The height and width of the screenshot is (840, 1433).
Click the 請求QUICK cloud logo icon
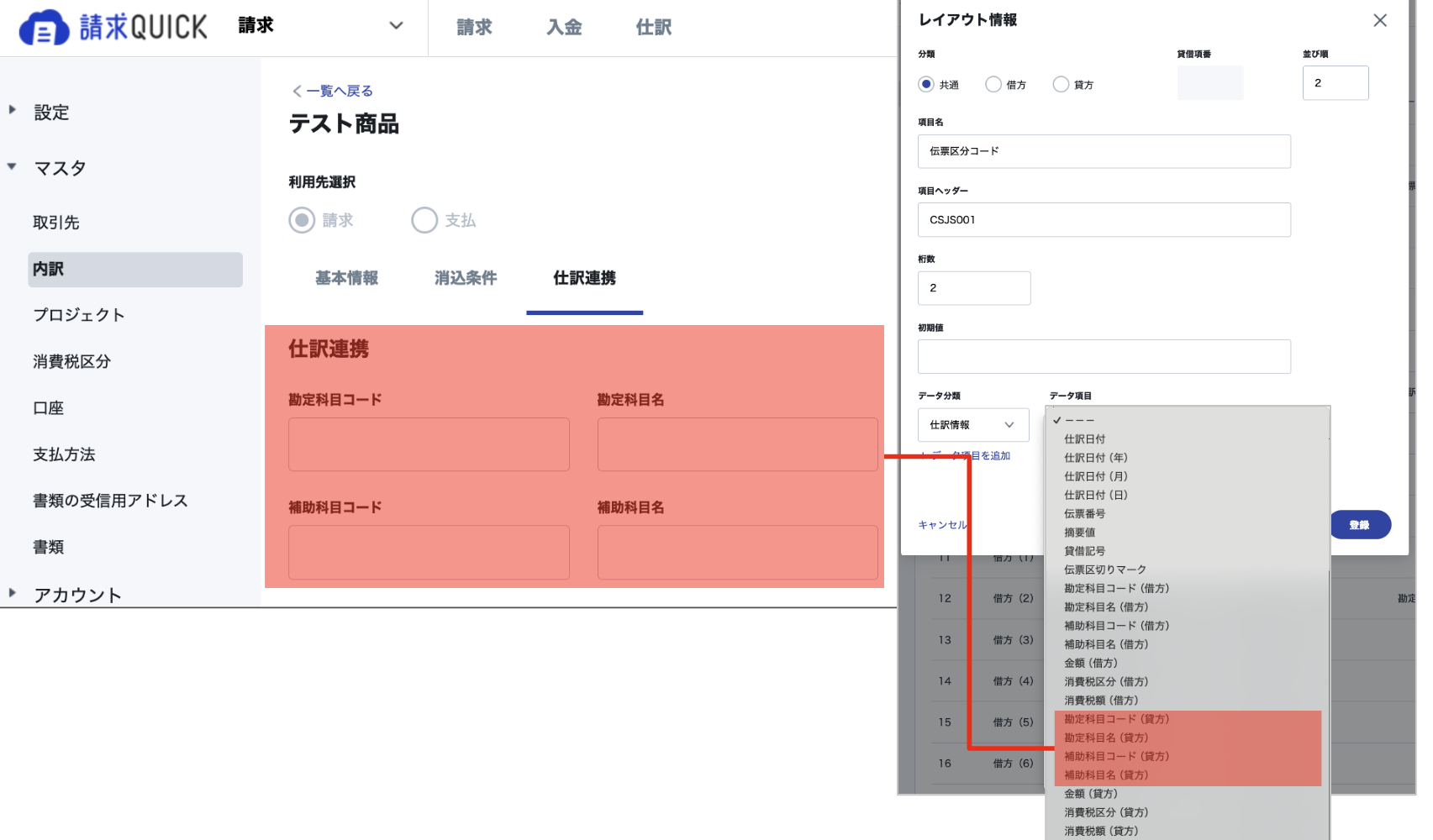[44, 28]
